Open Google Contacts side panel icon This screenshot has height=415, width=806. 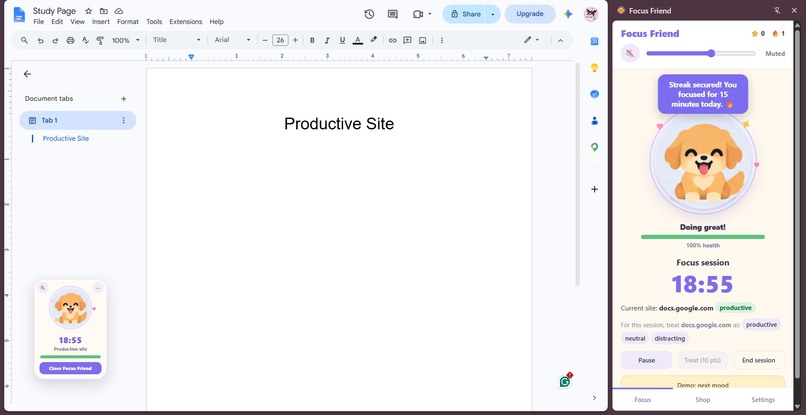(594, 121)
